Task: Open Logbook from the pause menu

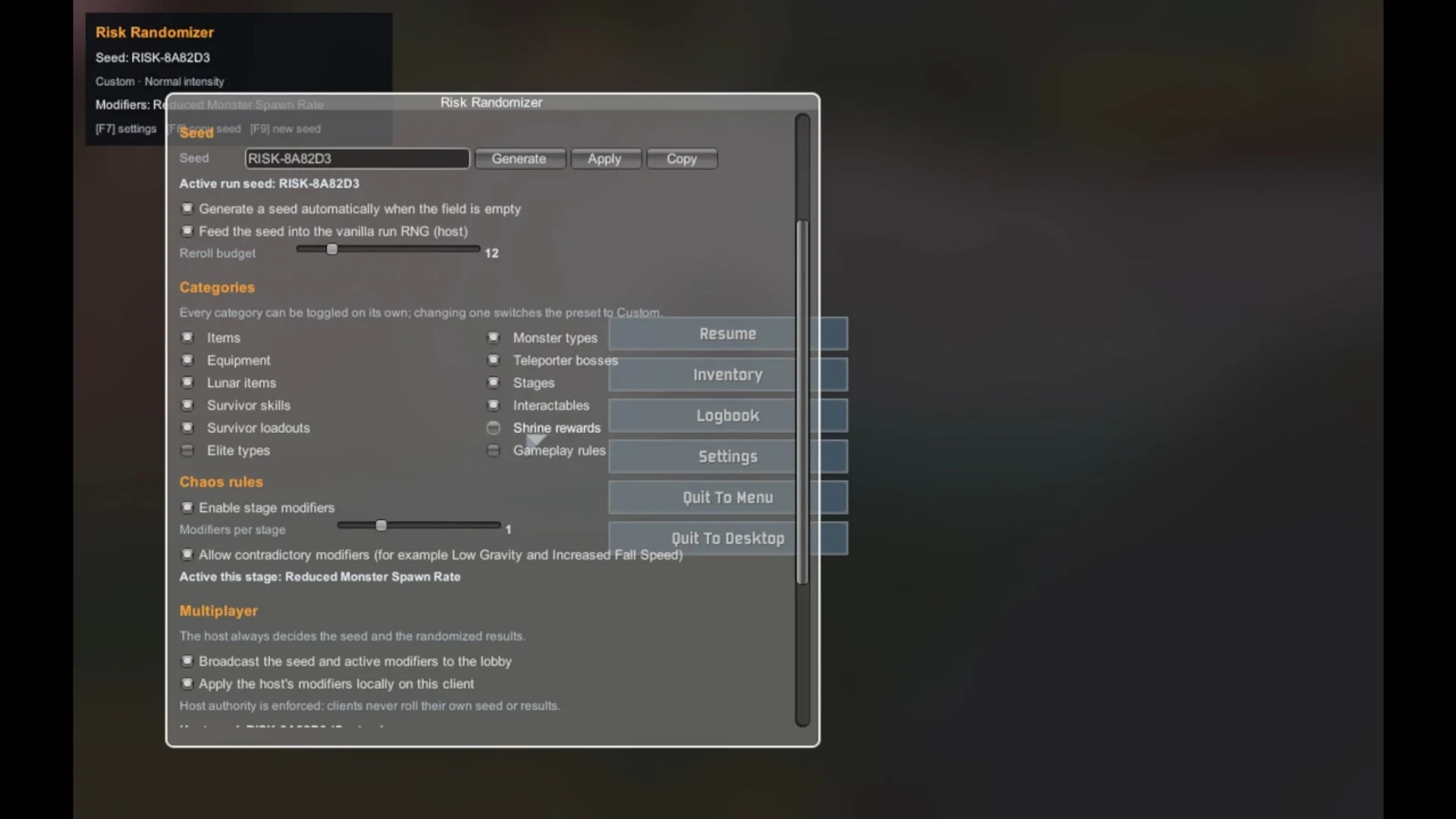Action: [x=728, y=416]
